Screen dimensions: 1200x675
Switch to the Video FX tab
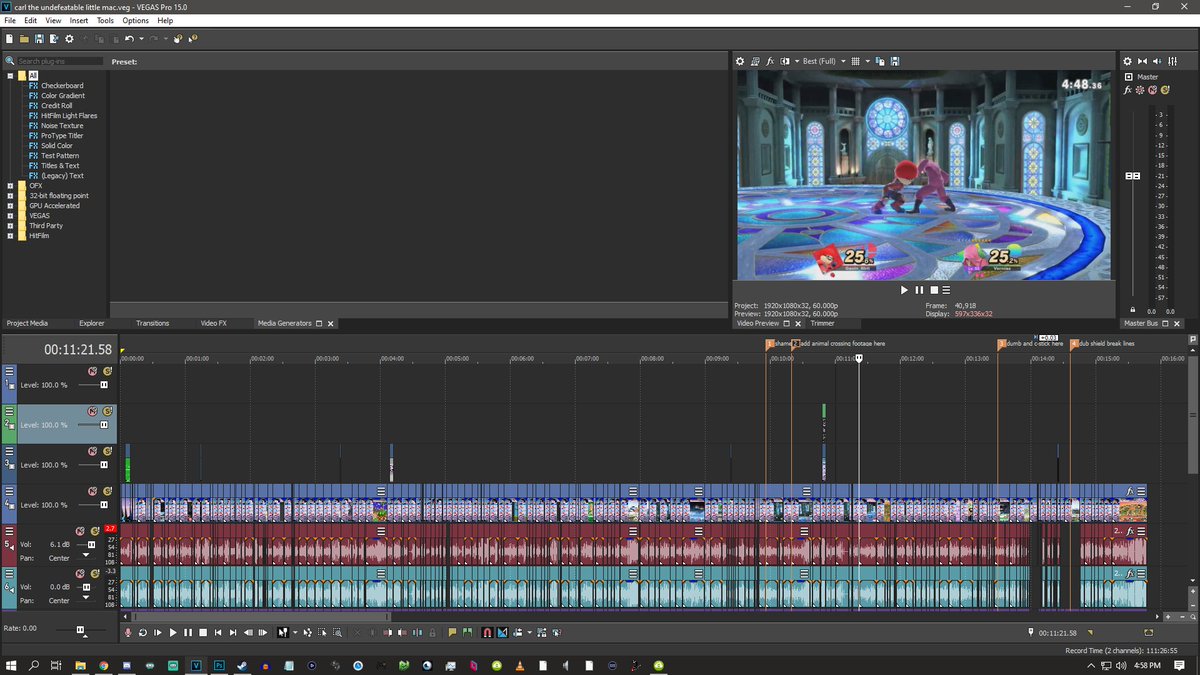[213, 323]
